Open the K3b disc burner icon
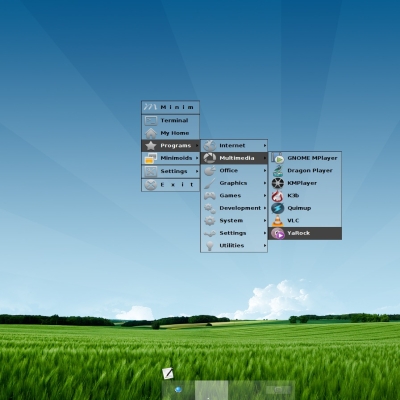The height and width of the screenshot is (400, 400). coord(277,196)
